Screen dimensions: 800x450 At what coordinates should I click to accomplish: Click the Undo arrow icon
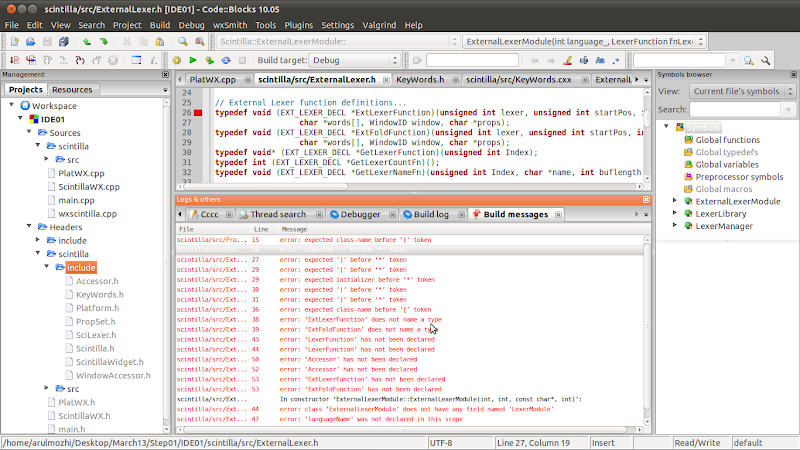pyautogui.click(x=87, y=42)
